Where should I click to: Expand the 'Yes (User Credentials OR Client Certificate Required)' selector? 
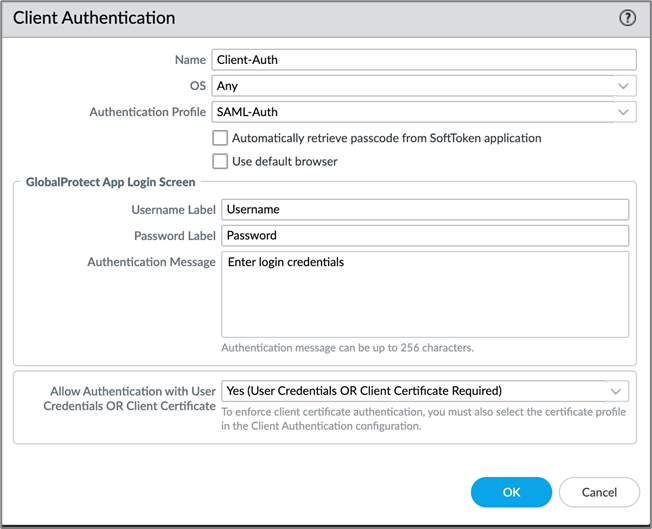[x=410, y=391]
